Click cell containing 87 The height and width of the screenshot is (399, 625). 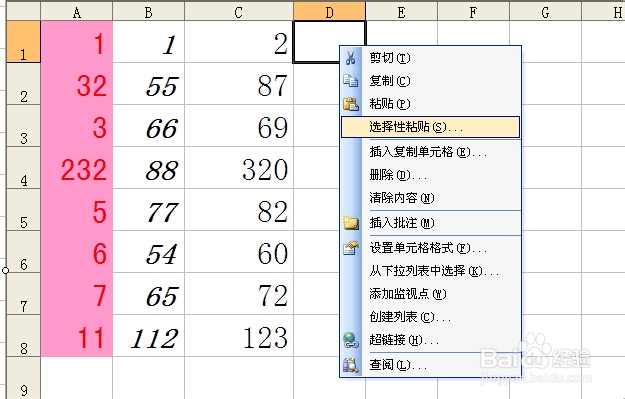[239, 84]
